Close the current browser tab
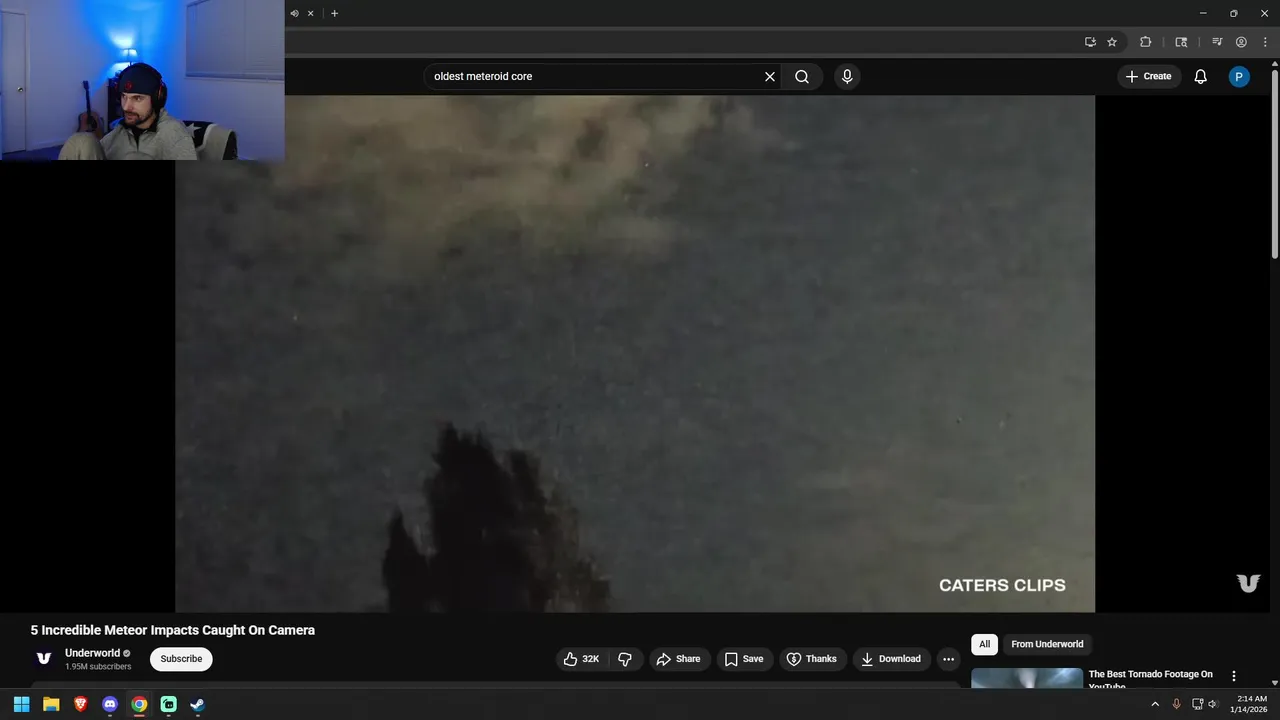 310,13
